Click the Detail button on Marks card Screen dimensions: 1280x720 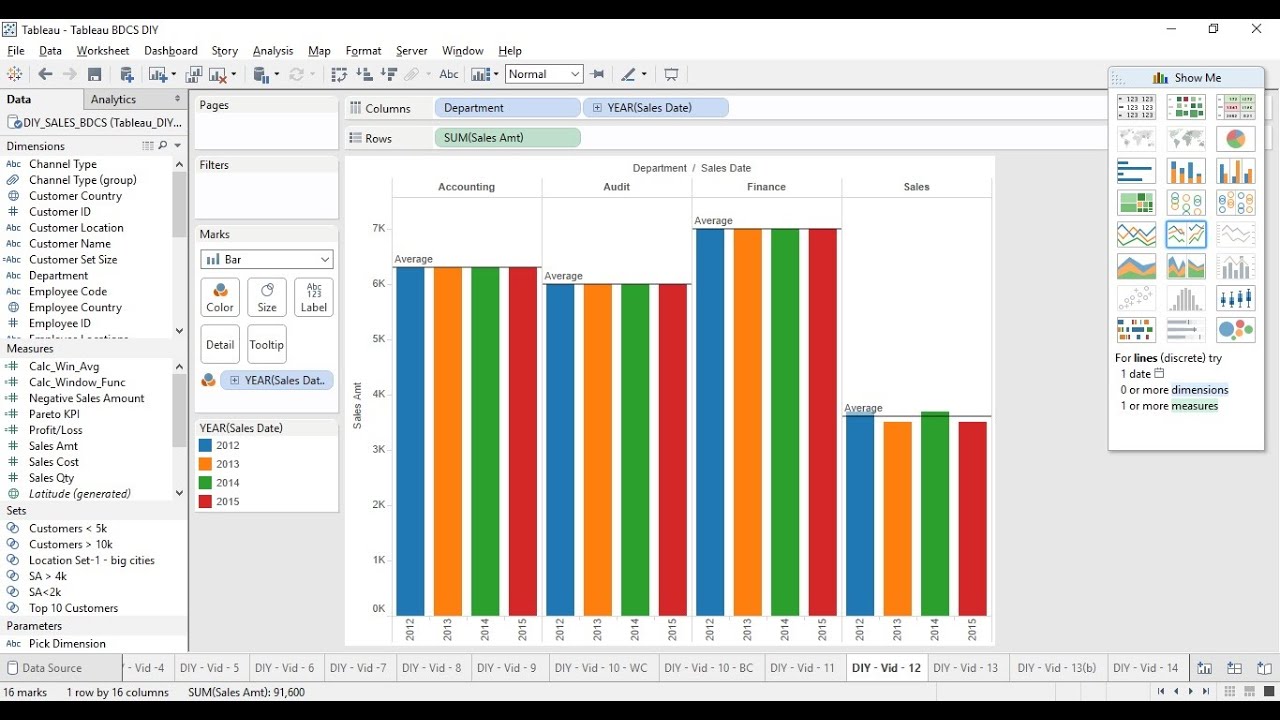tap(220, 344)
